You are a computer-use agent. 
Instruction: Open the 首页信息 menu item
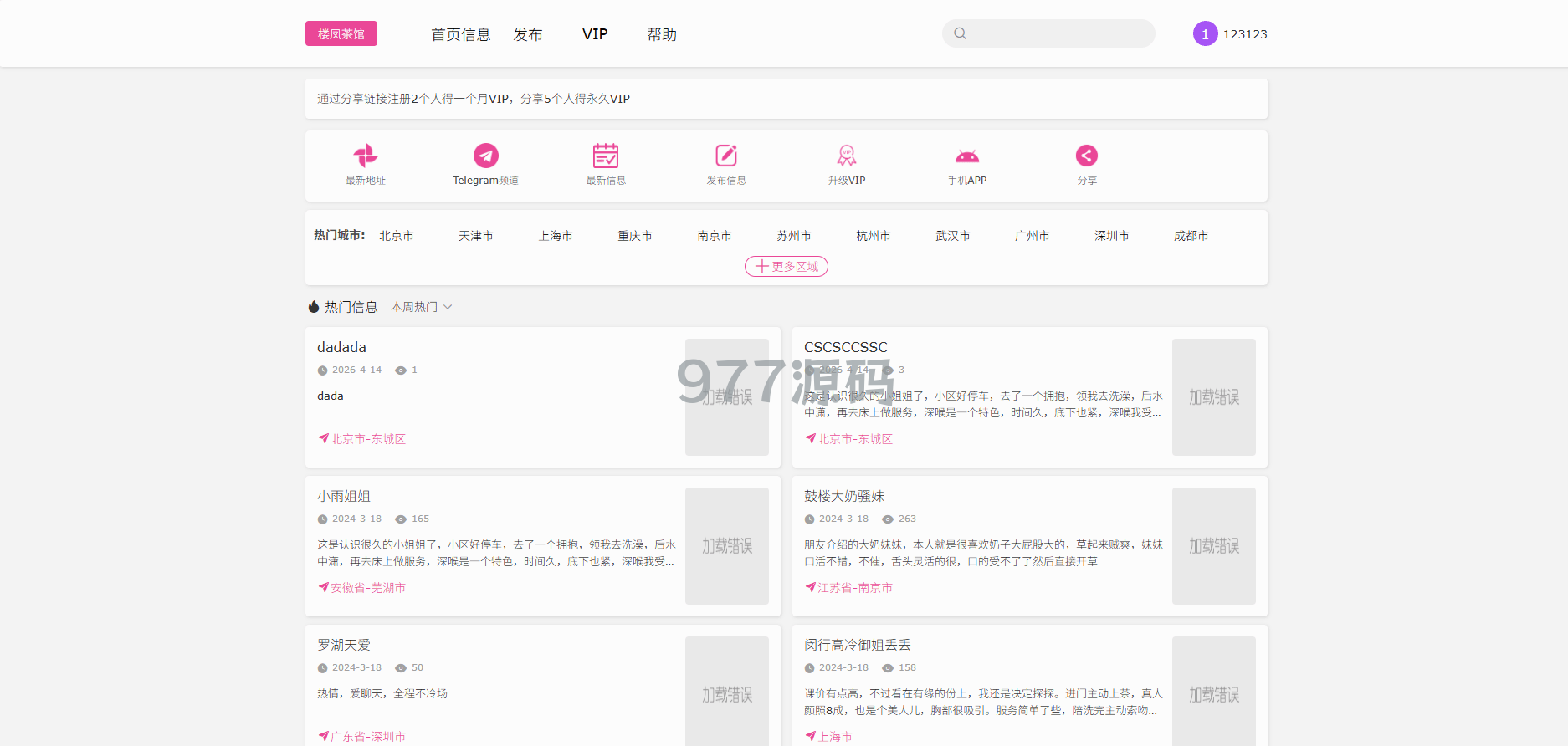[461, 34]
